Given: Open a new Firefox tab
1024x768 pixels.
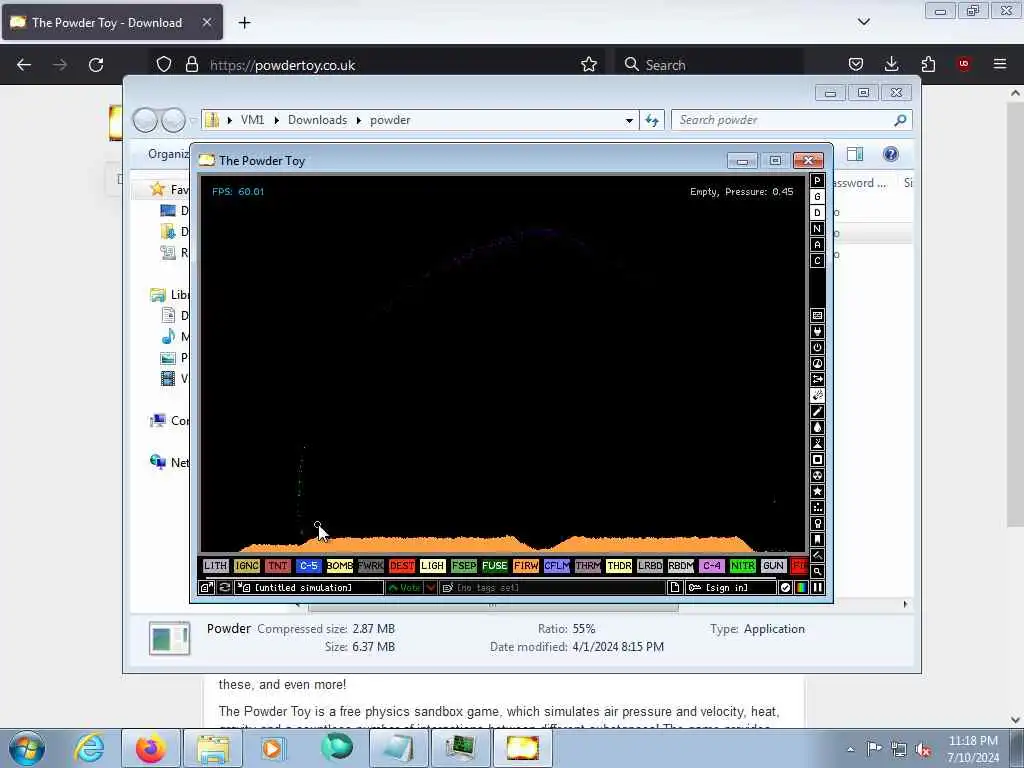Looking at the screenshot, I should [x=244, y=23].
